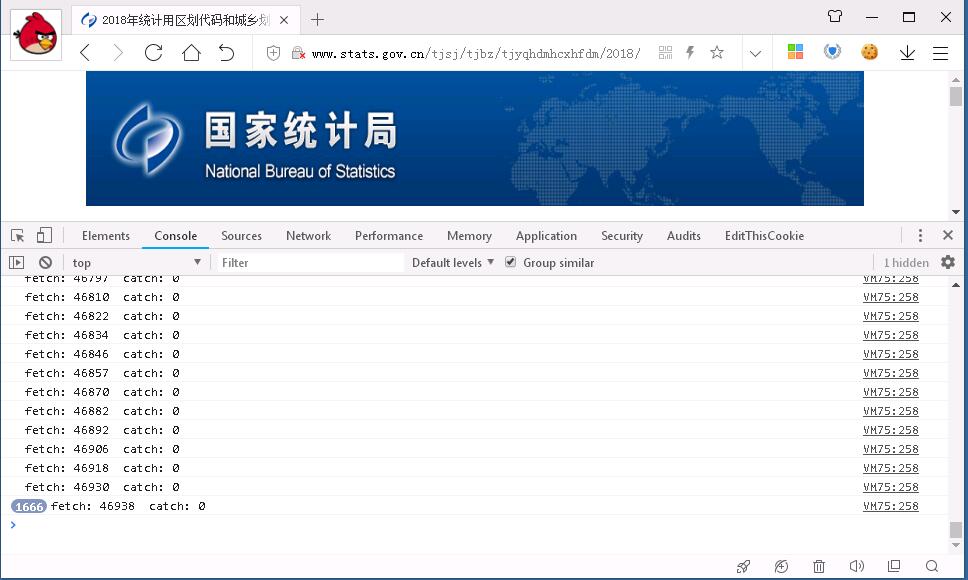Show the console sidebar

pyautogui.click(x=17, y=263)
